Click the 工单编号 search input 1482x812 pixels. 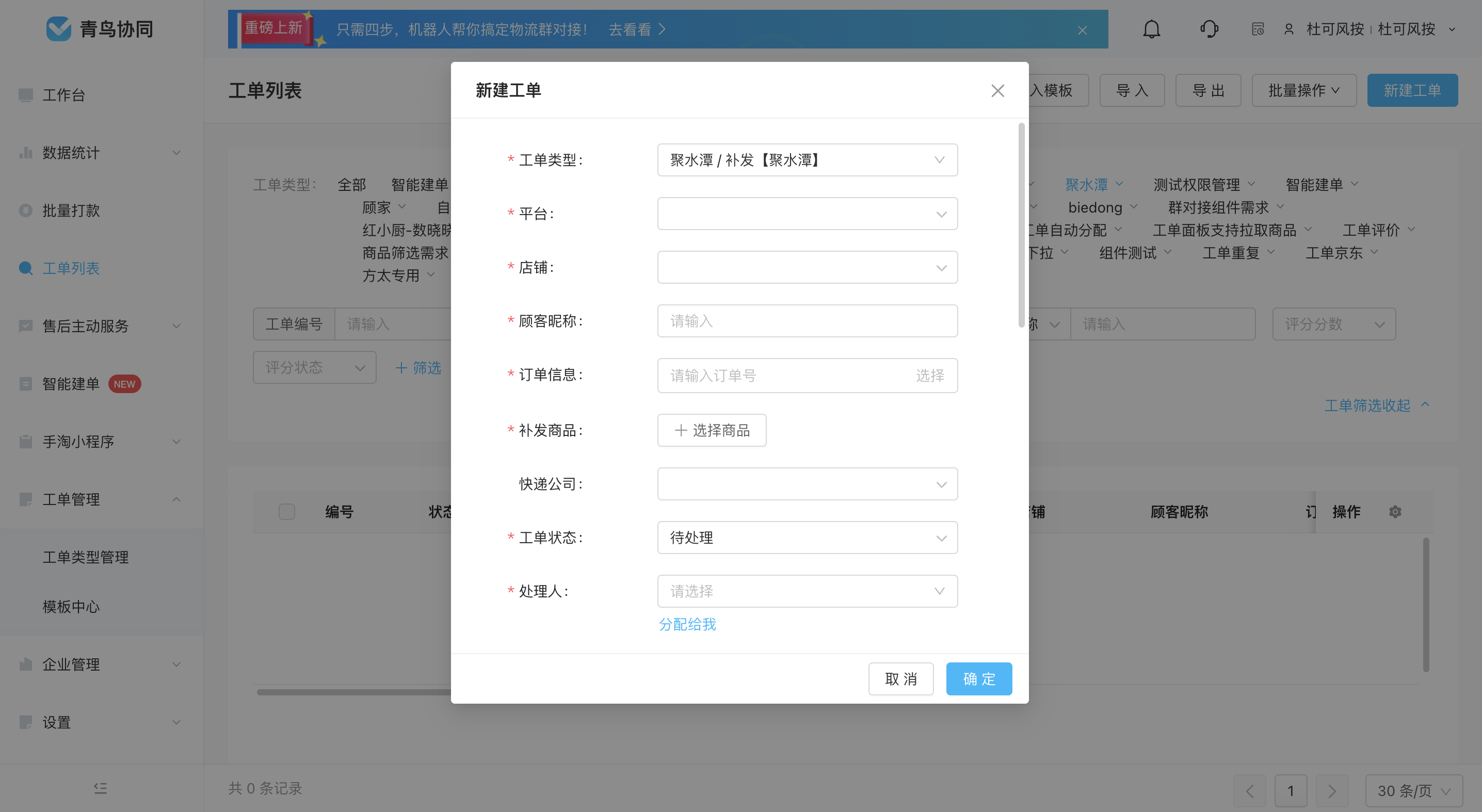(x=394, y=324)
